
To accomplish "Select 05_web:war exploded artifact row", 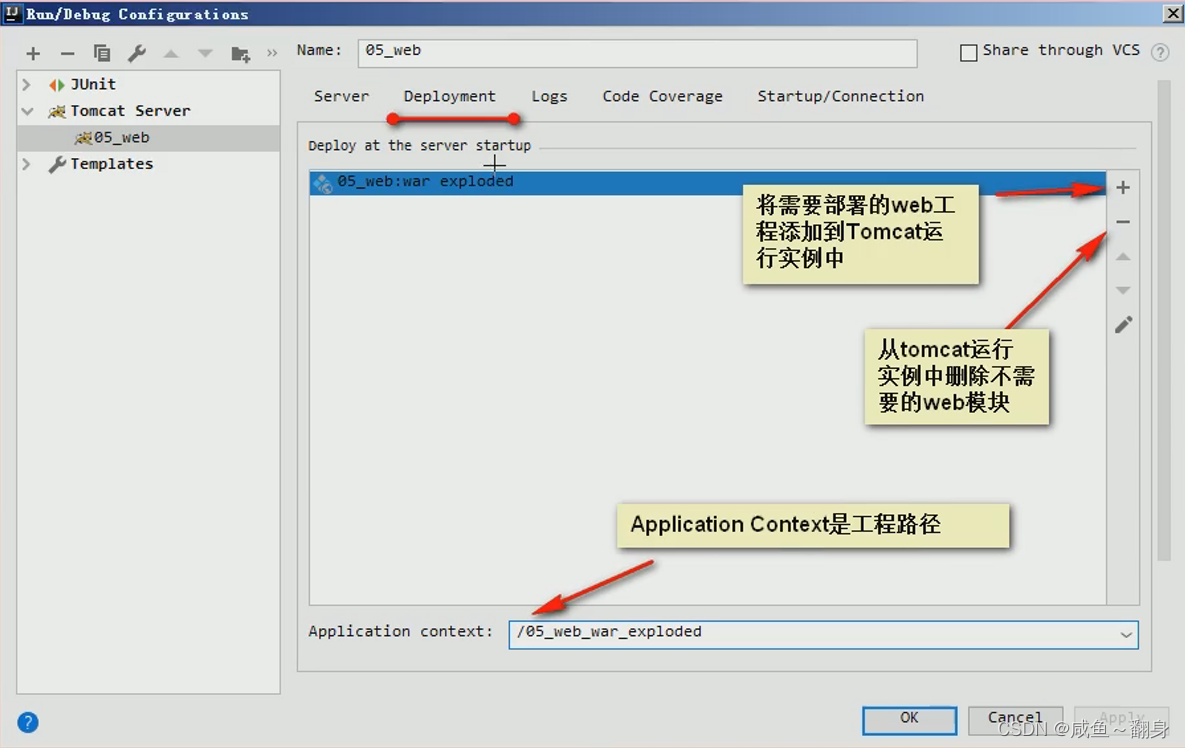I will point(707,183).
